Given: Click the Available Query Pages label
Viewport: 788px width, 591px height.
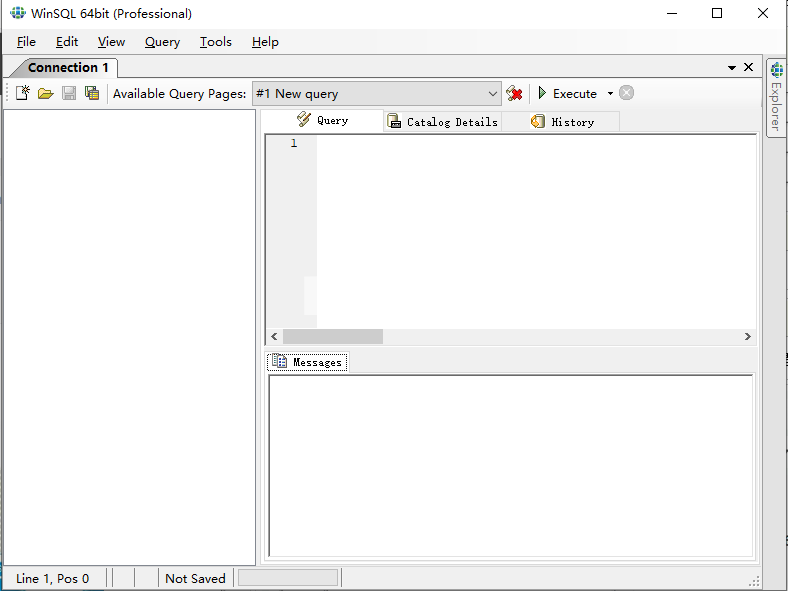Looking at the screenshot, I should click(179, 93).
